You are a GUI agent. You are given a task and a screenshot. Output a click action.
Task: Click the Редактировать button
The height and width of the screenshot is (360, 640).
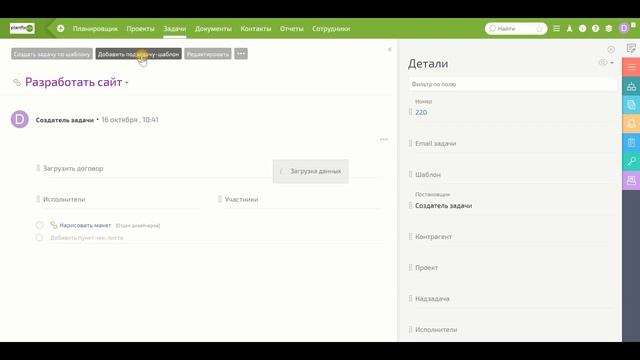click(208, 54)
